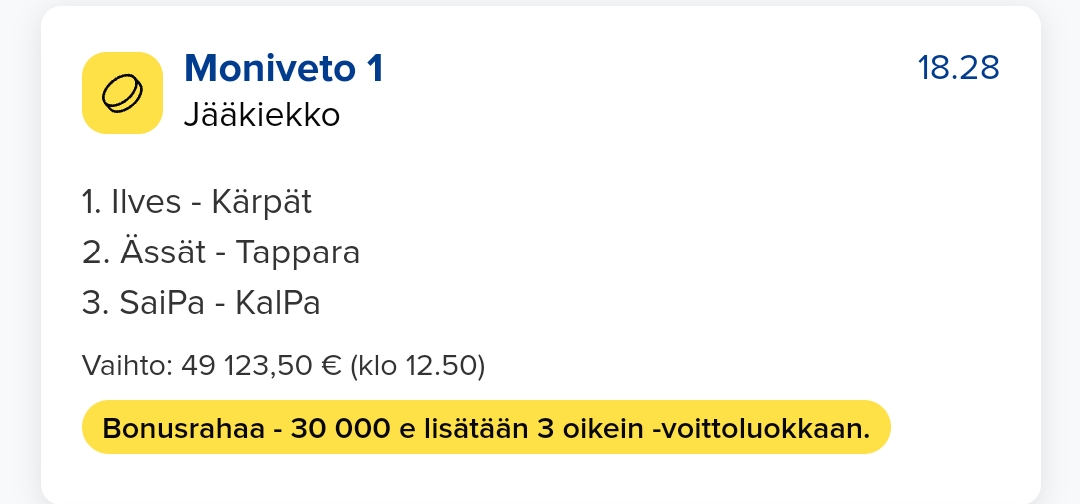The height and width of the screenshot is (504, 1080).
Task: Open the Moniveto 1 game heading
Action: coord(284,68)
